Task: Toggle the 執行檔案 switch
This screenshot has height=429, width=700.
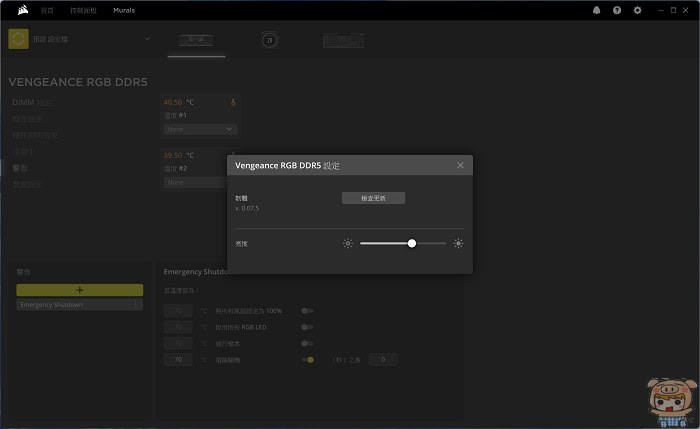Action: coord(307,343)
